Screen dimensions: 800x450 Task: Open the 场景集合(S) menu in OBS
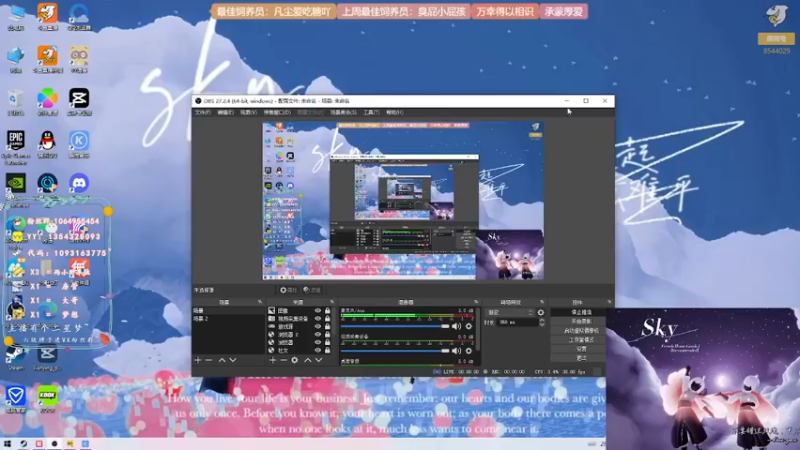click(343, 112)
